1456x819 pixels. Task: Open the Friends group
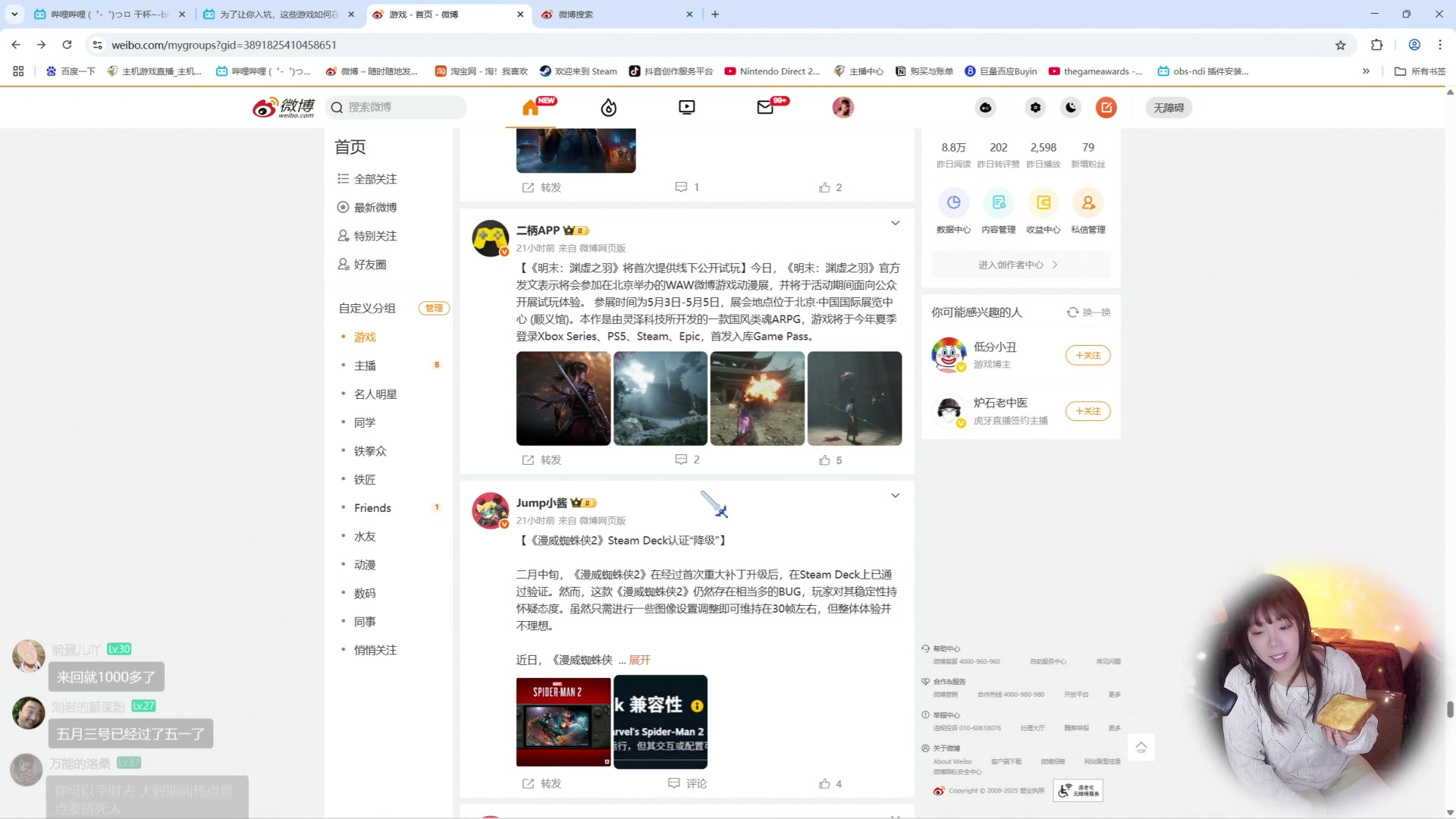(372, 508)
